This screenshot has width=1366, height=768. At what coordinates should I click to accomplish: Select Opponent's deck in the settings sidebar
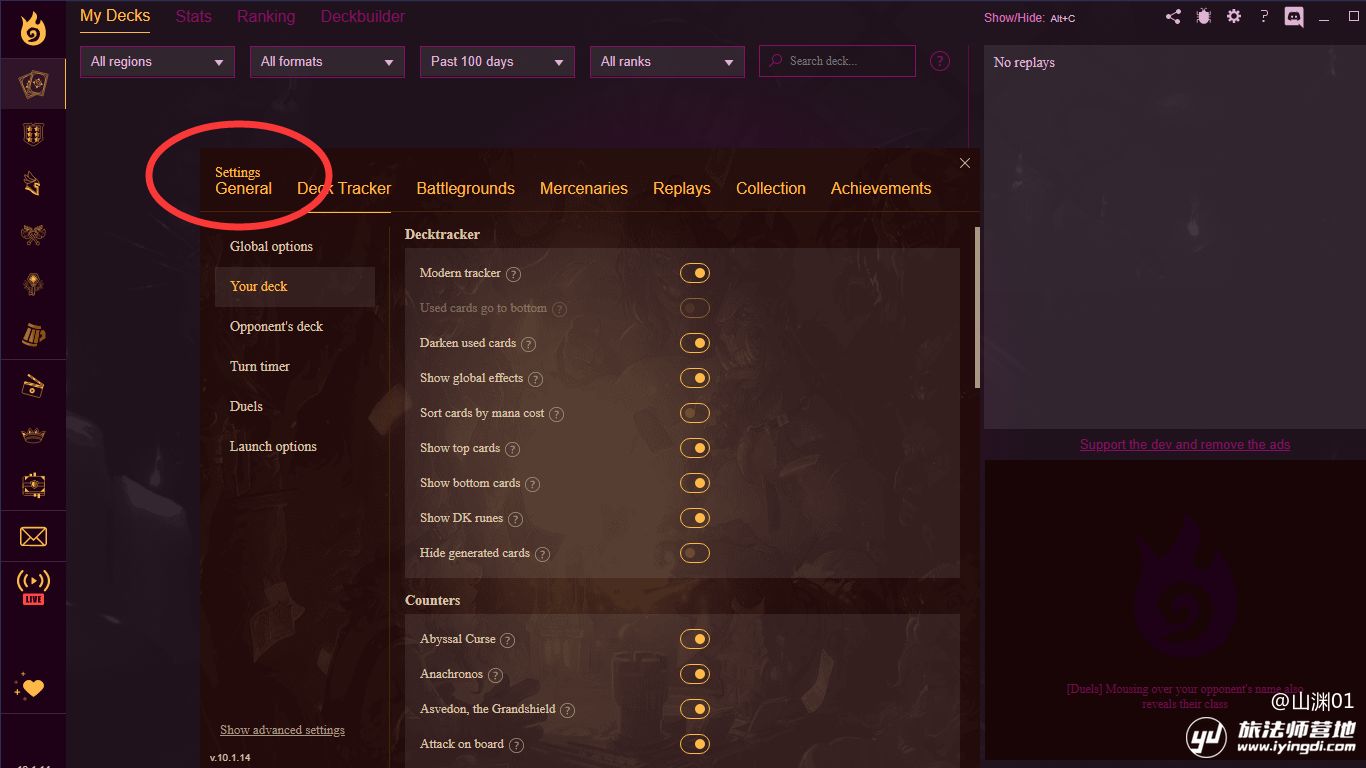coord(295,326)
